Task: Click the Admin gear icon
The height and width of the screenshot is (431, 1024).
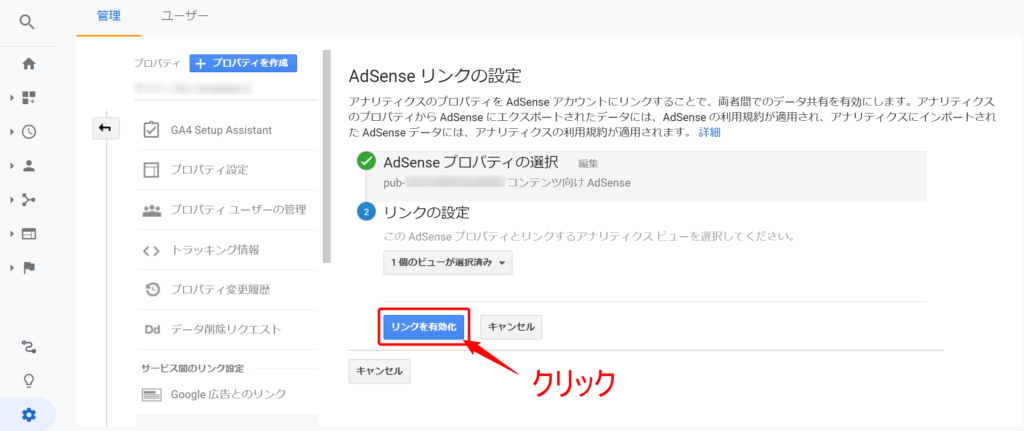Action: click(x=29, y=415)
